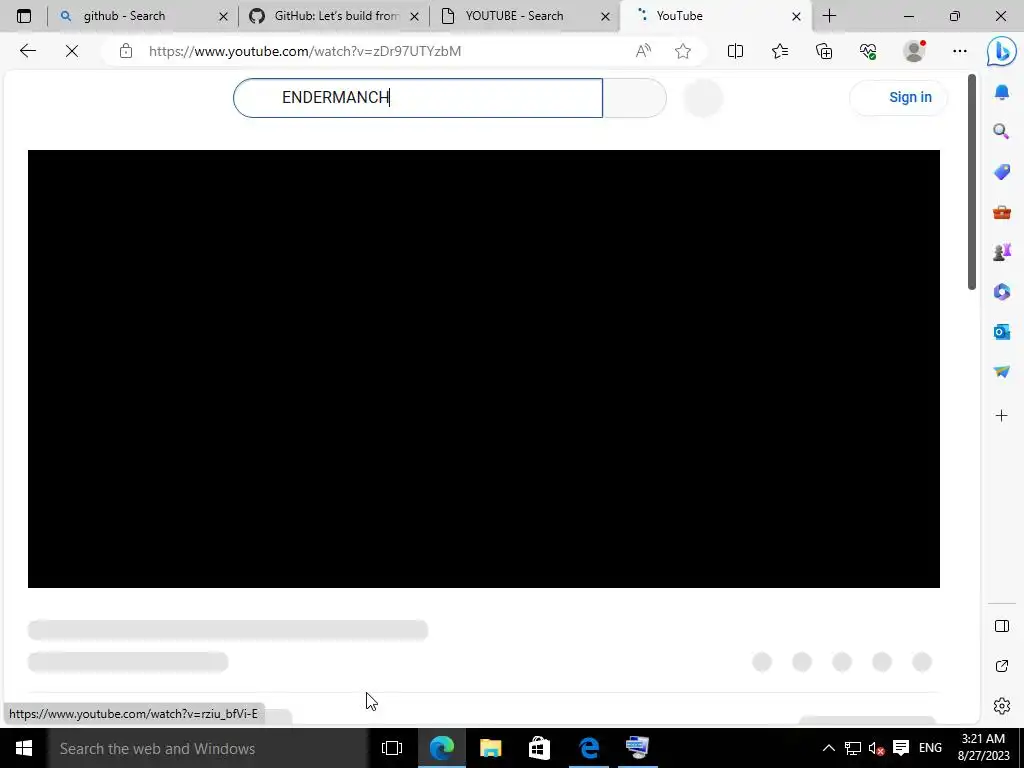Click Search the web and Windows box
Viewport: 1024px width, 768px height.
click(x=208, y=748)
